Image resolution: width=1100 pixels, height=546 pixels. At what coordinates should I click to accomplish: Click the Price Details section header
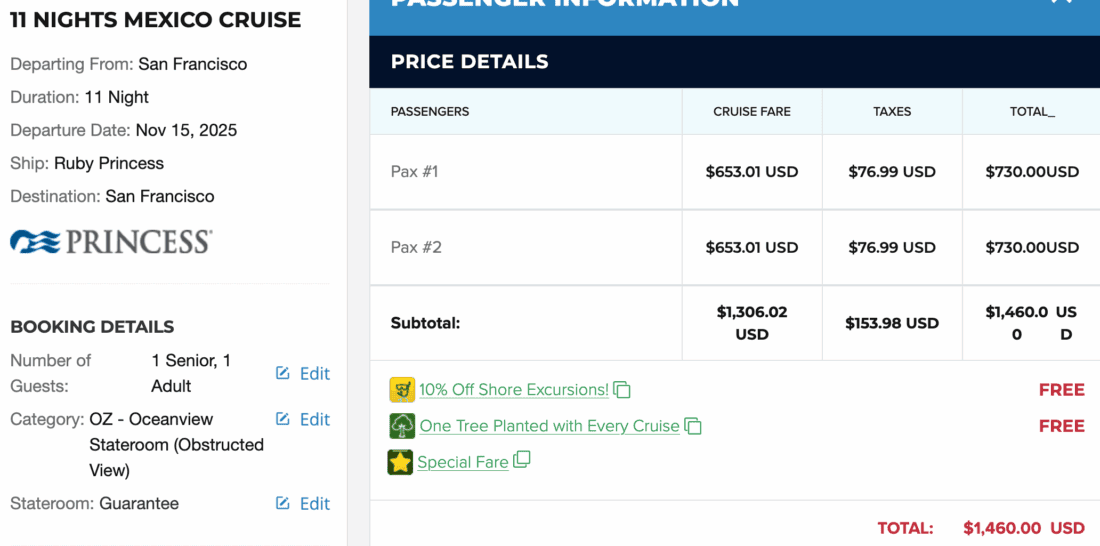(469, 61)
